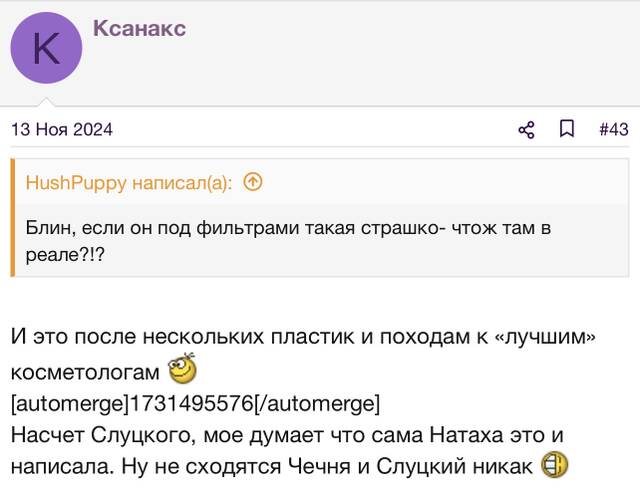The height and width of the screenshot is (495, 640).
Task: Click the share icon for post #43
Action: click(x=526, y=130)
